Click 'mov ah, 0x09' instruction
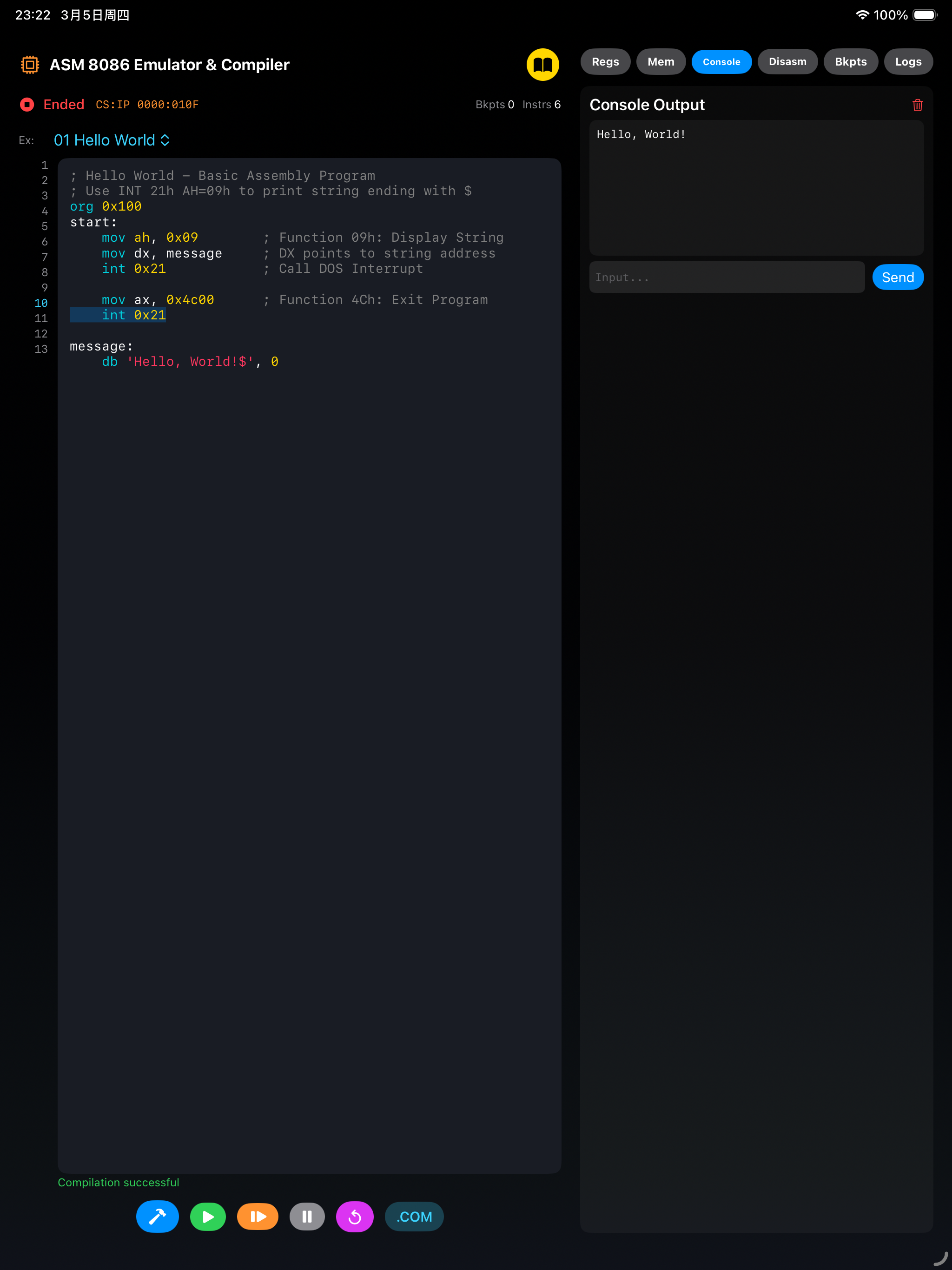952x1270 pixels. pos(150,237)
